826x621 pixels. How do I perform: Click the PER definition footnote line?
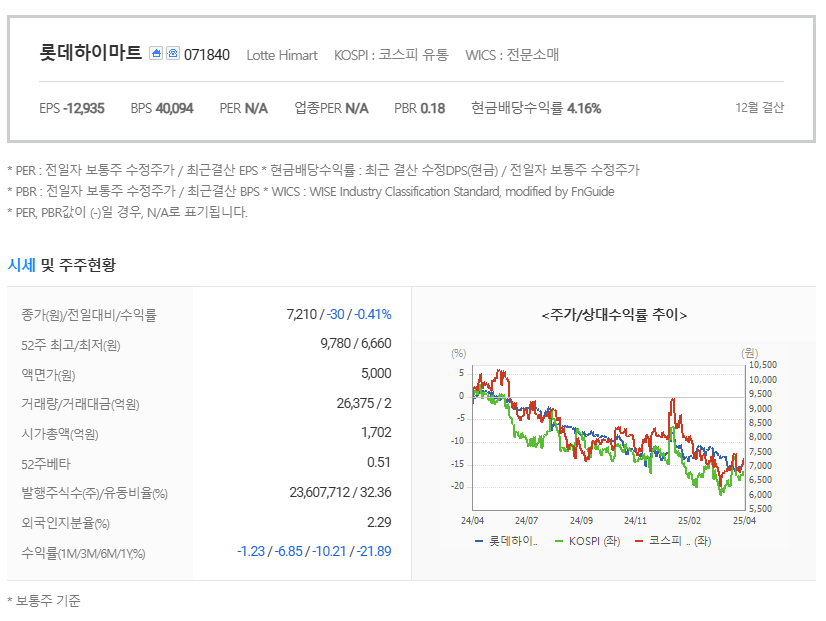click(x=323, y=170)
